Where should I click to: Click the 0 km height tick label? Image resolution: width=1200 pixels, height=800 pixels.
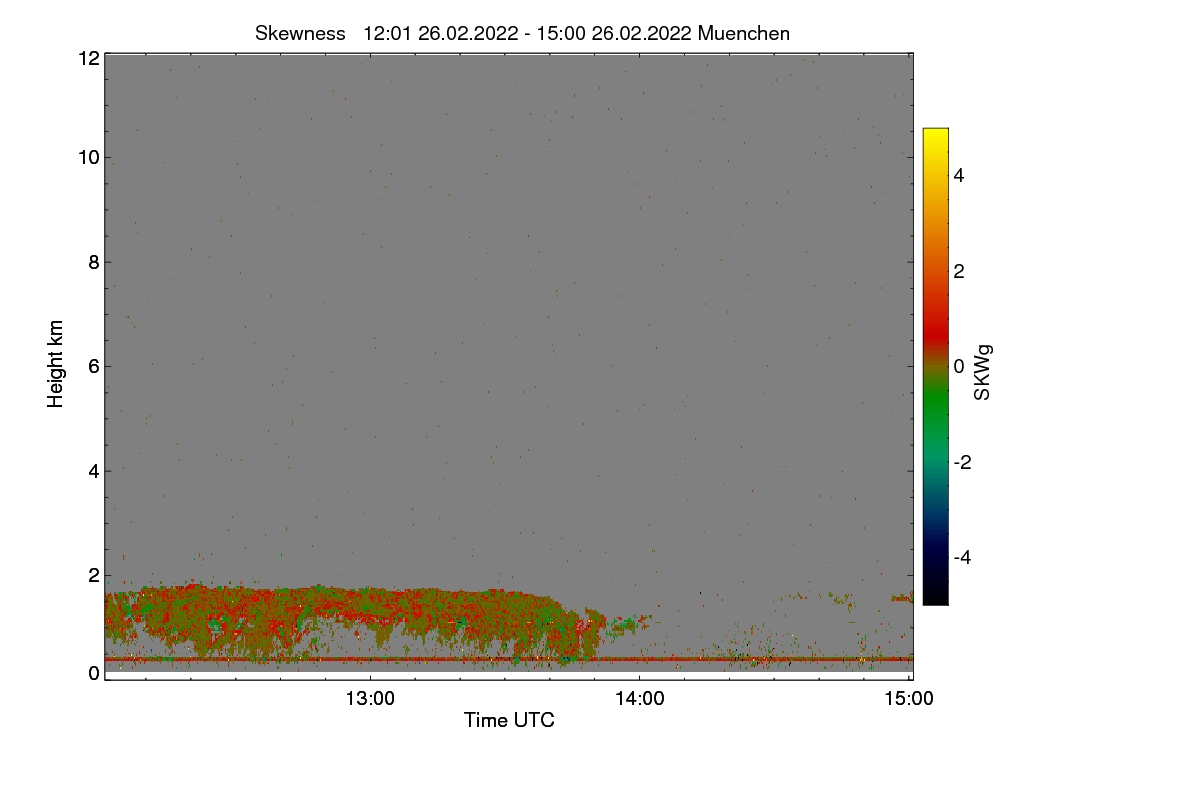94,673
